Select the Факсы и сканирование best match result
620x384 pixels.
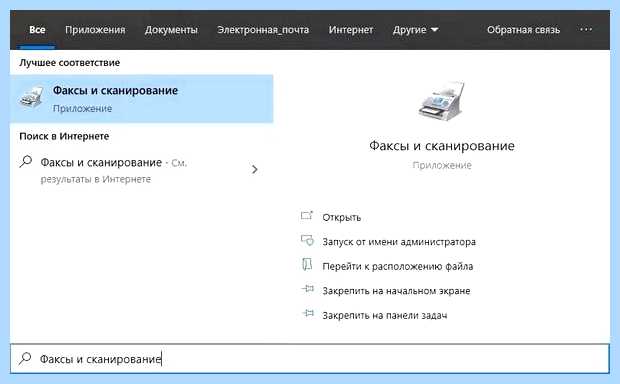(x=142, y=99)
